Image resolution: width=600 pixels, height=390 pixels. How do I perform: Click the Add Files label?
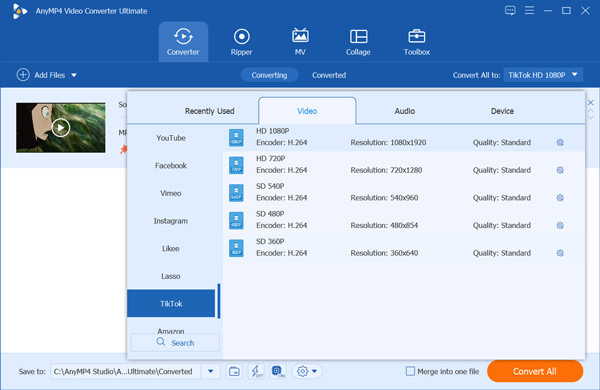50,75
